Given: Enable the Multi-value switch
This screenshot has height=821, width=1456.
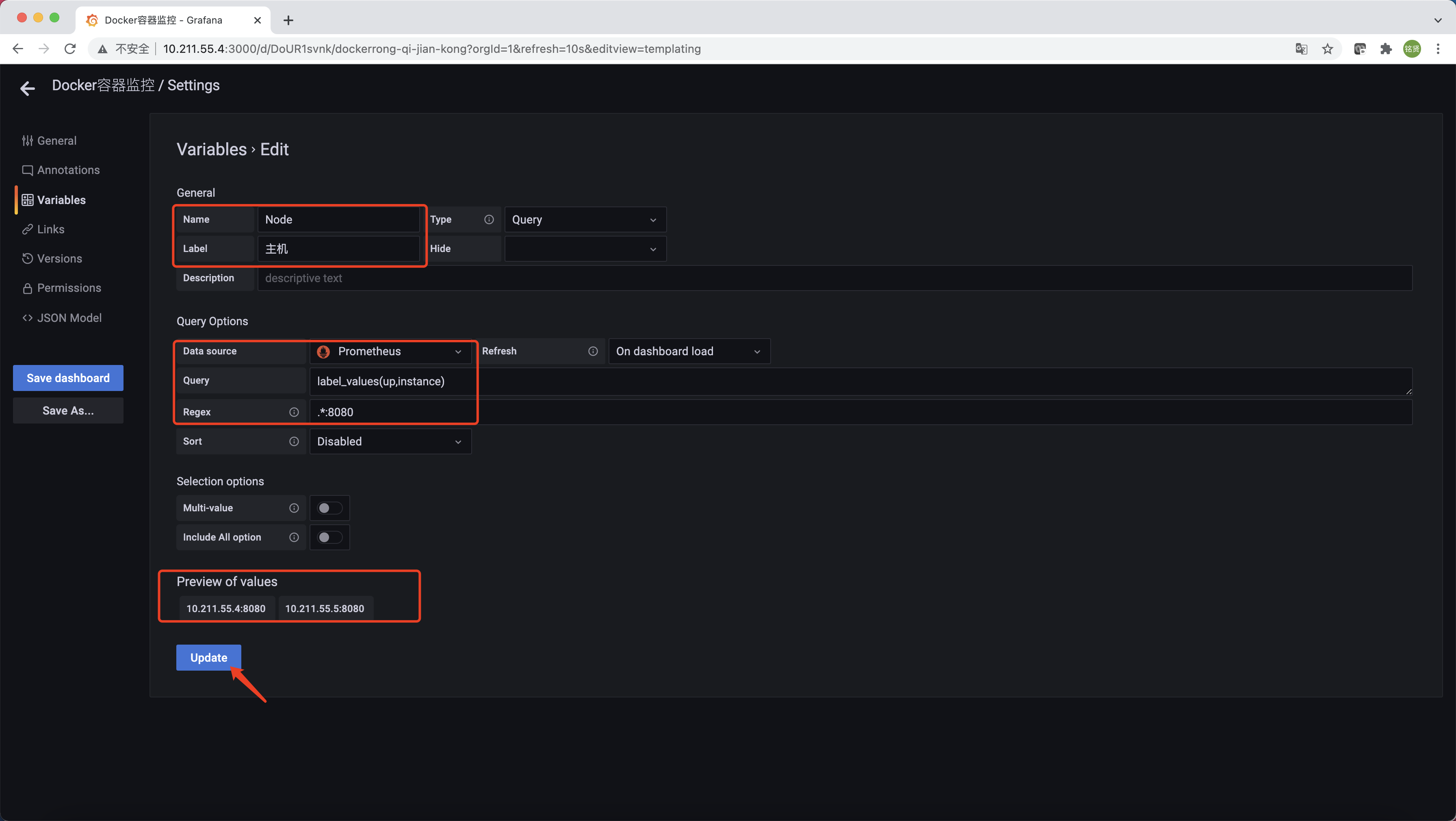Looking at the screenshot, I should click(329, 508).
